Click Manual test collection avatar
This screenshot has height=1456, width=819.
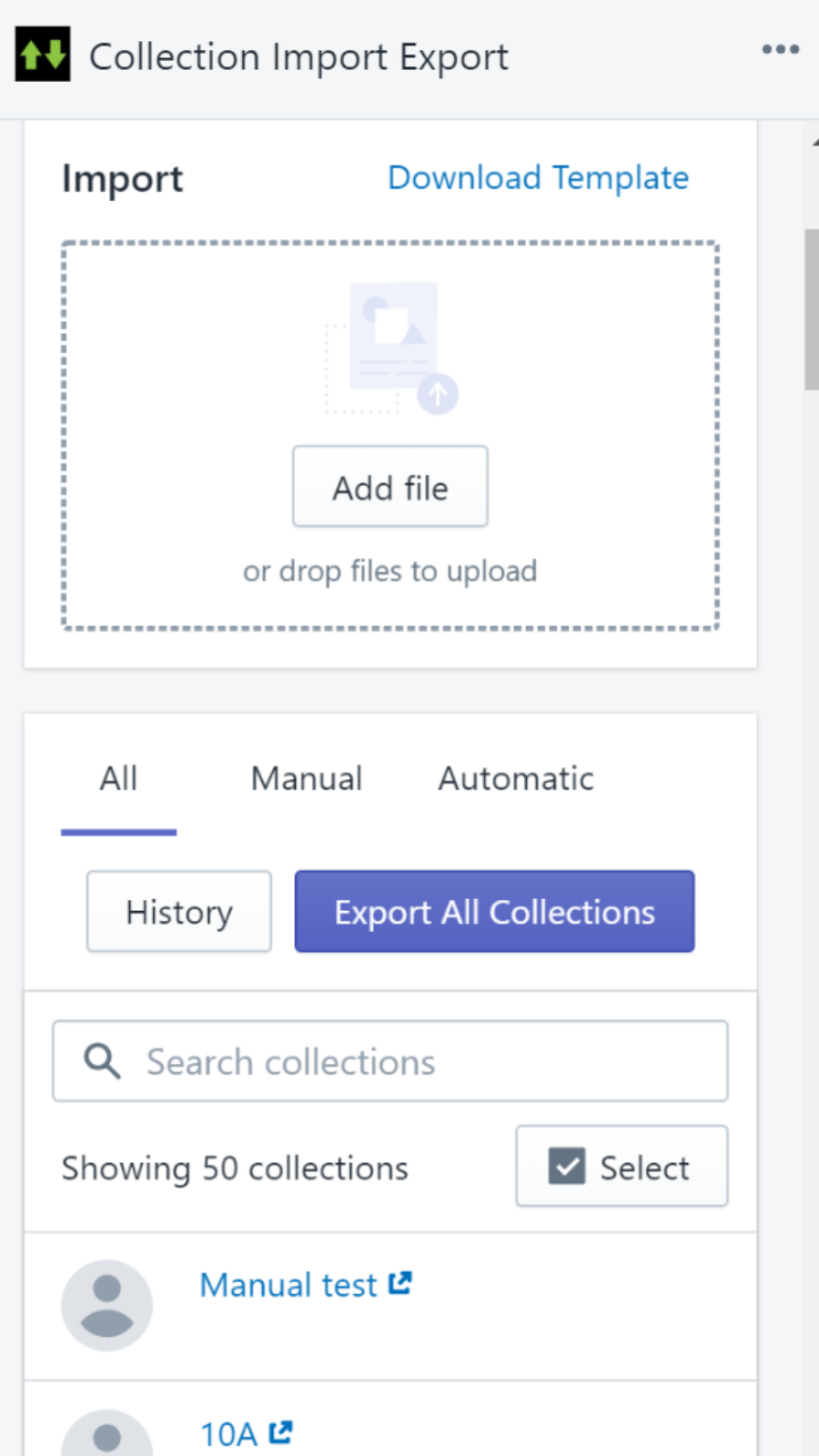pos(106,1305)
